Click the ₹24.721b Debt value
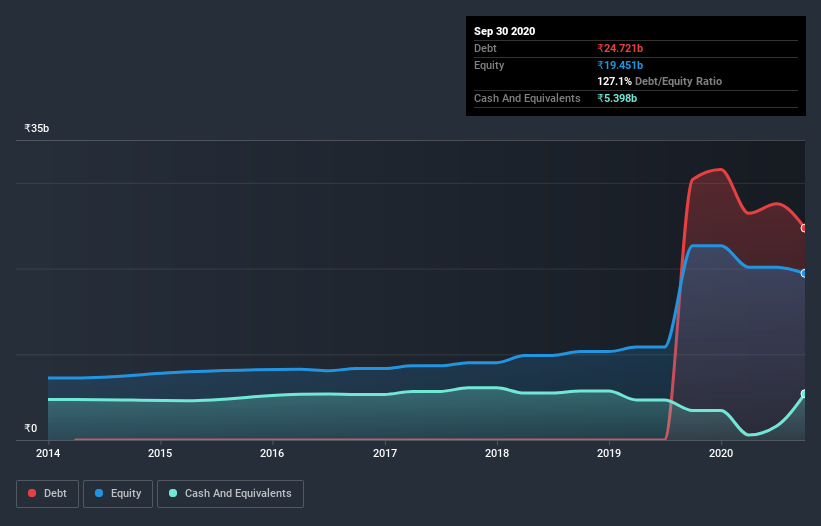The width and height of the screenshot is (821, 526). click(620, 48)
